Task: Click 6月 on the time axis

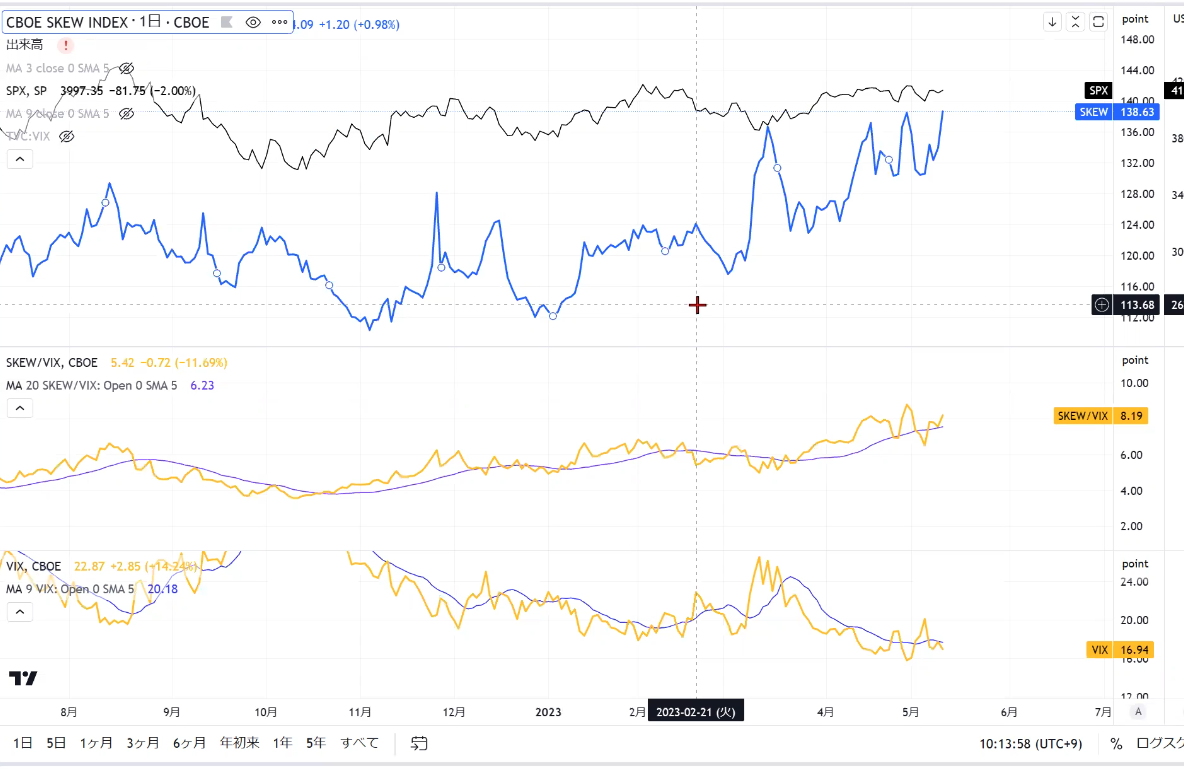Action: 1009,712
